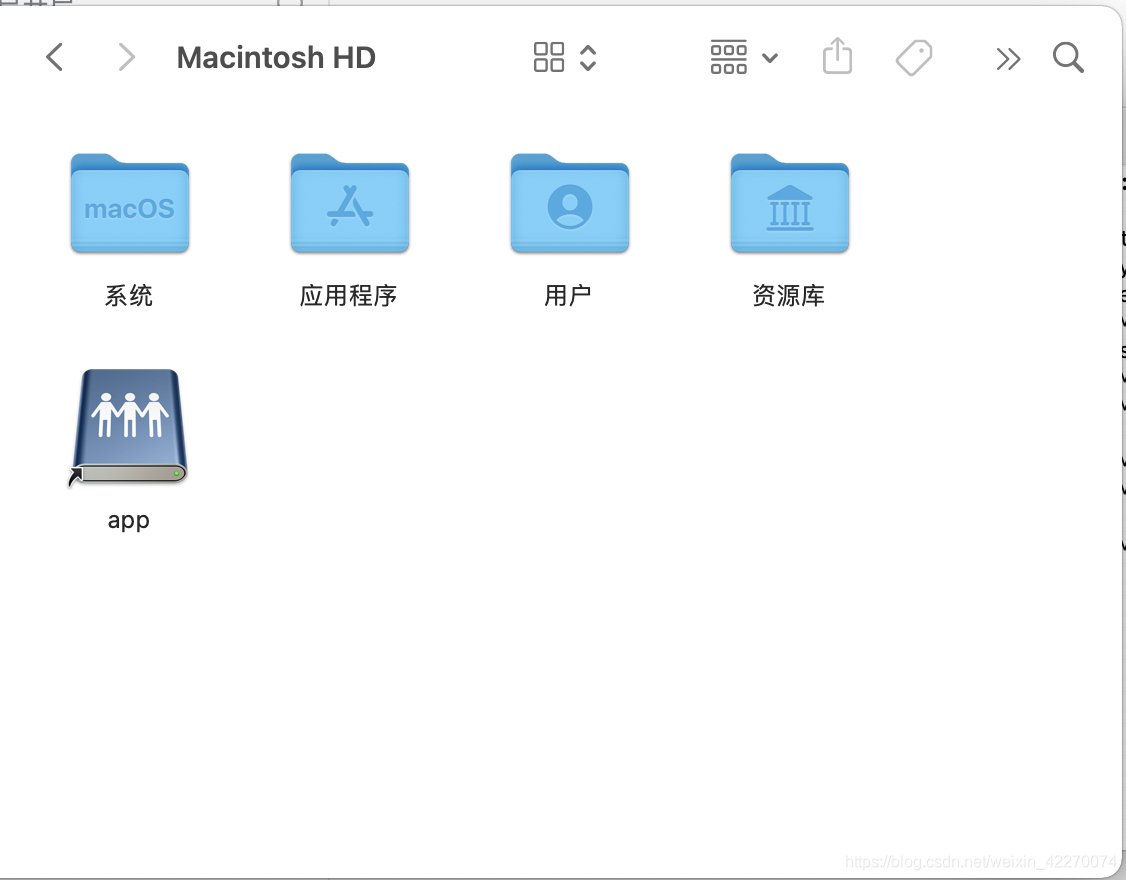This screenshot has height=880, width=1126.
Task: Open the group-by grid icon
Action: click(728, 57)
